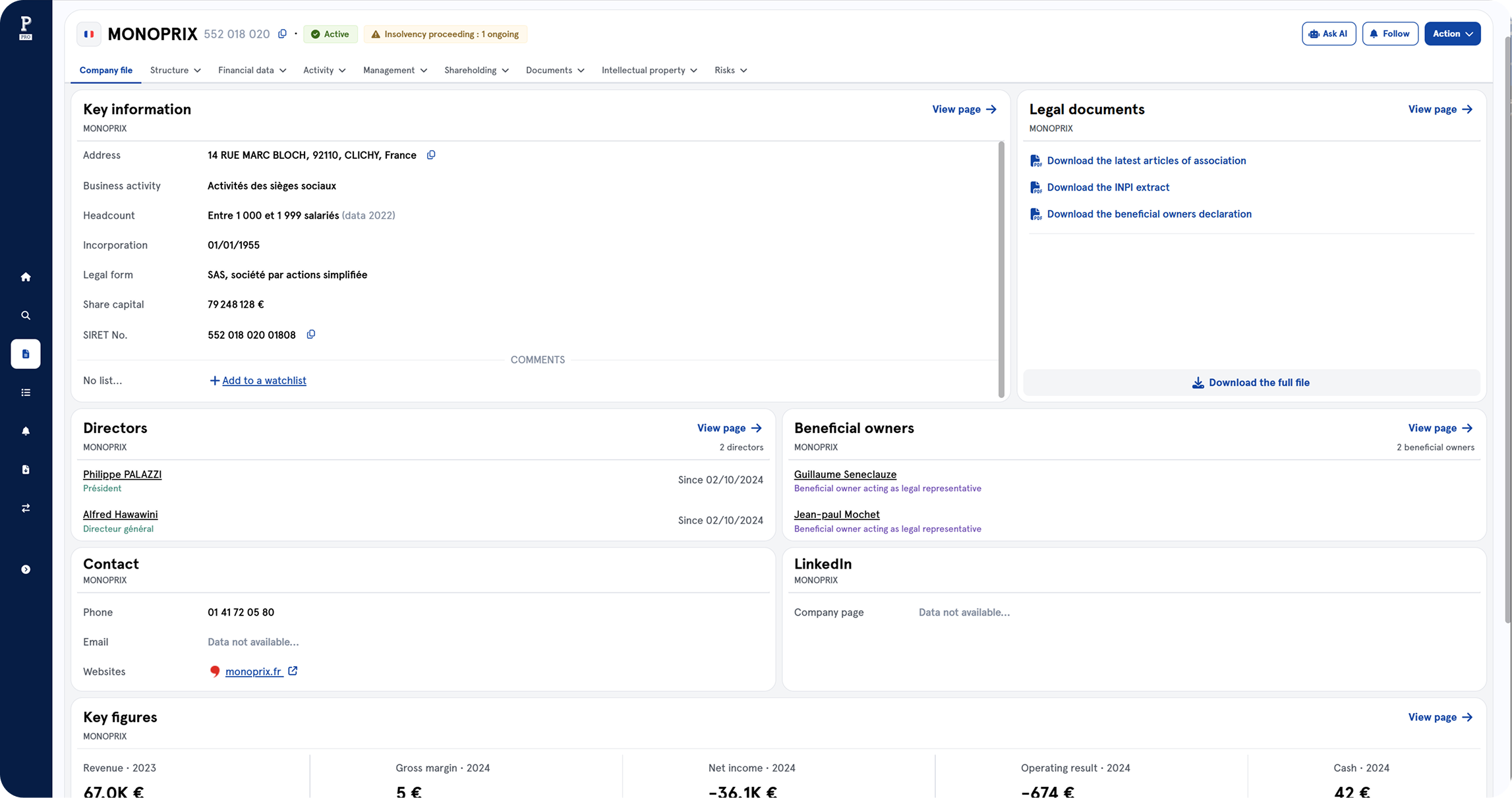Image resolution: width=1512 pixels, height=798 pixels.
Task: Expand the Financial data dropdown
Action: 252,71
